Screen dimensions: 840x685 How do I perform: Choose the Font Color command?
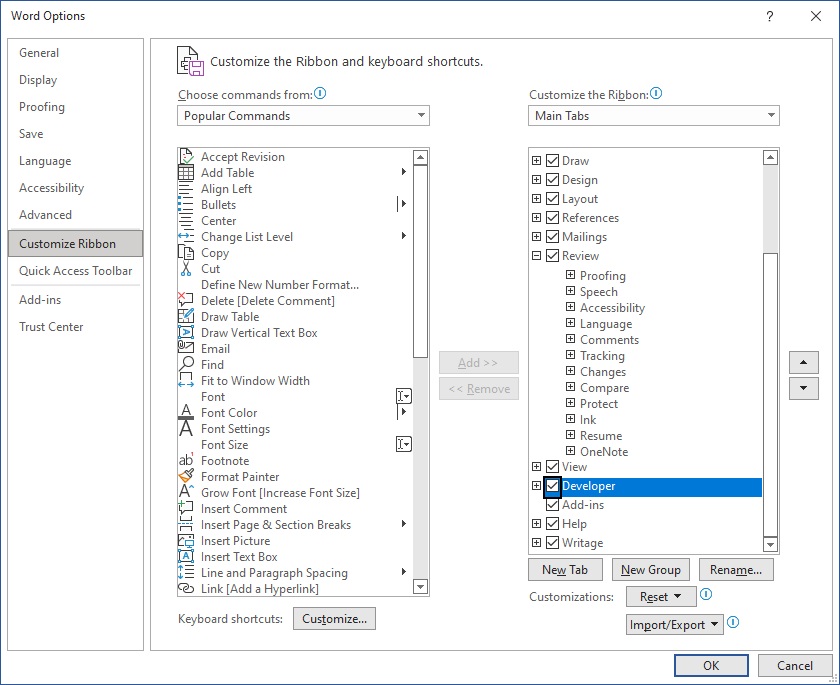click(x=230, y=412)
